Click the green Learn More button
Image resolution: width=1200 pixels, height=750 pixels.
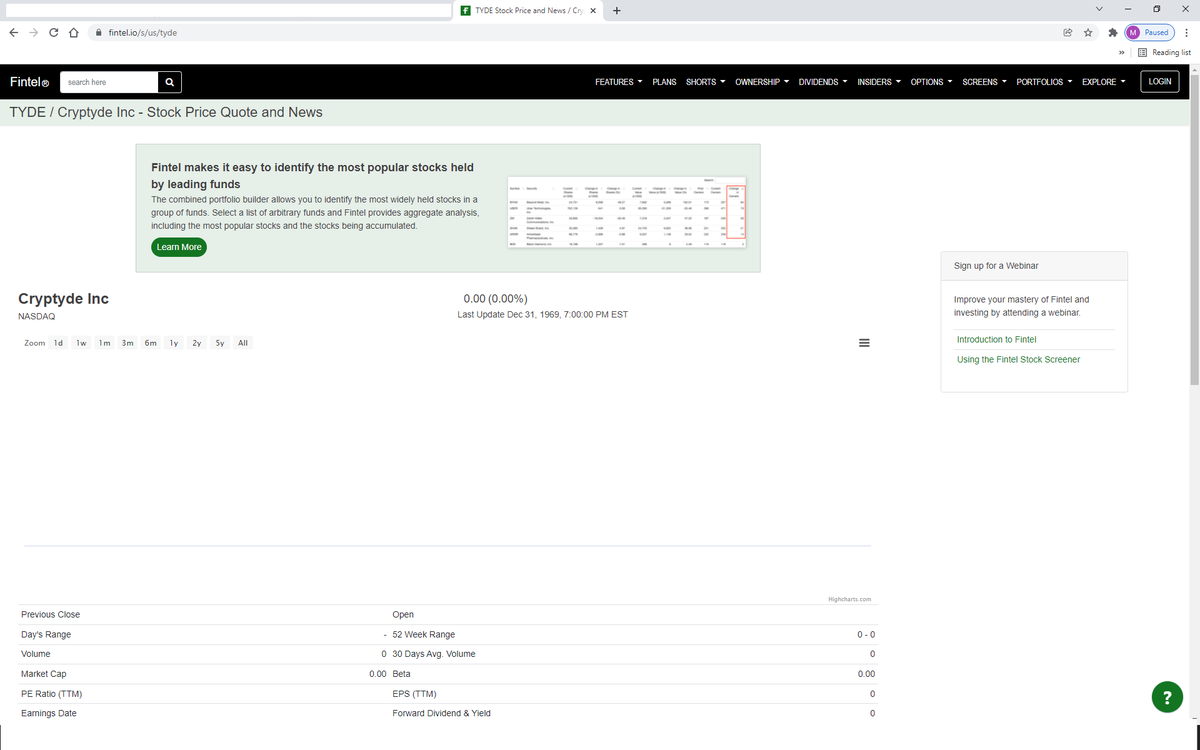click(179, 247)
